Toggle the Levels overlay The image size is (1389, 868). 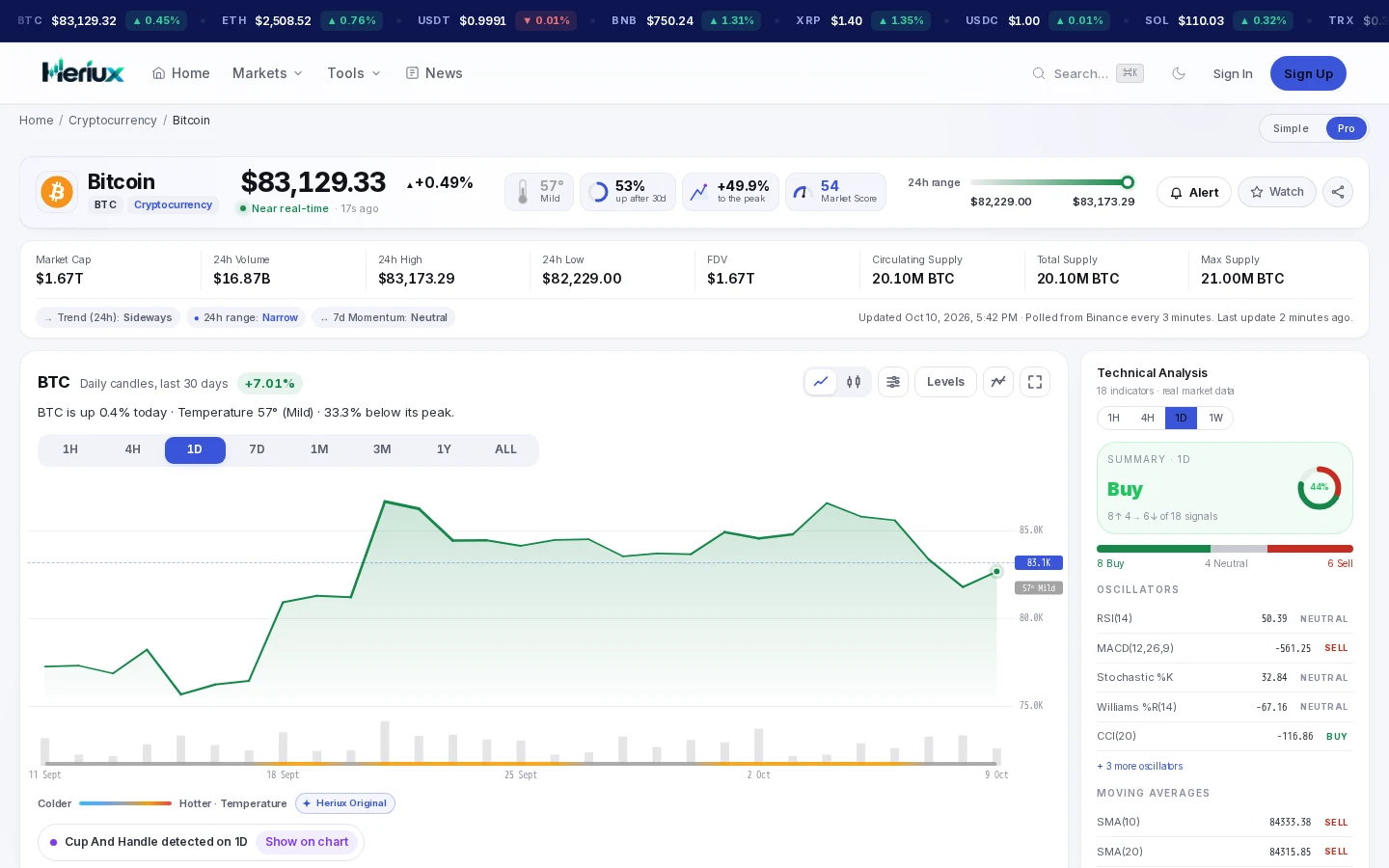(945, 382)
